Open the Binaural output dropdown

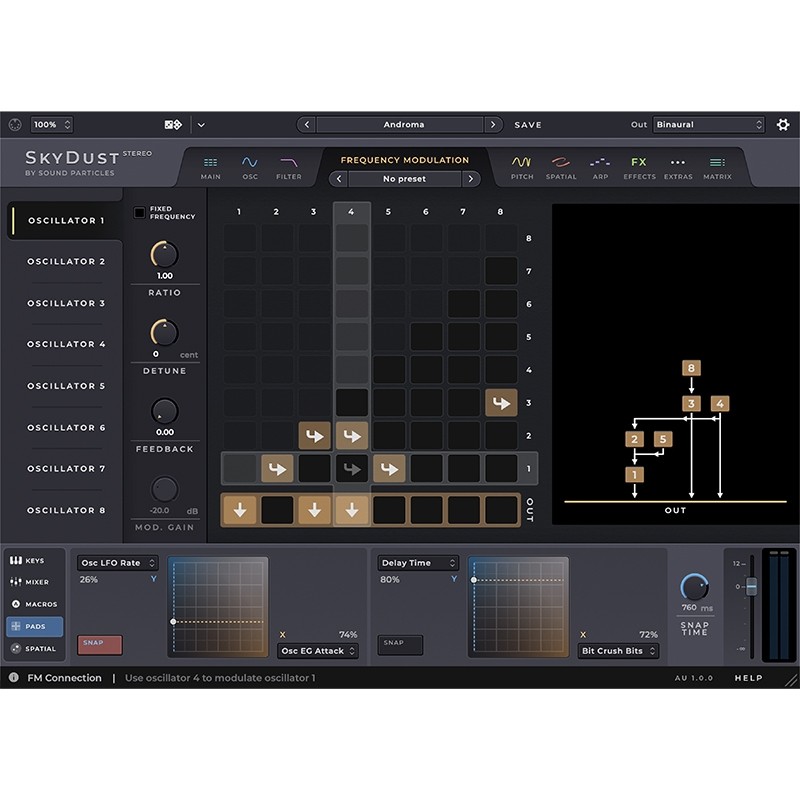click(x=709, y=124)
